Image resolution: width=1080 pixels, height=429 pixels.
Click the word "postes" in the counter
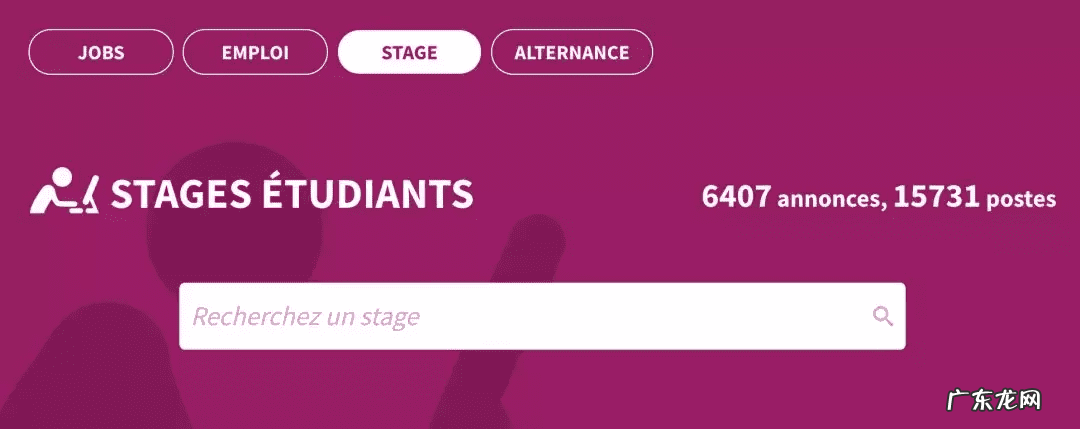pos(1021,200)
